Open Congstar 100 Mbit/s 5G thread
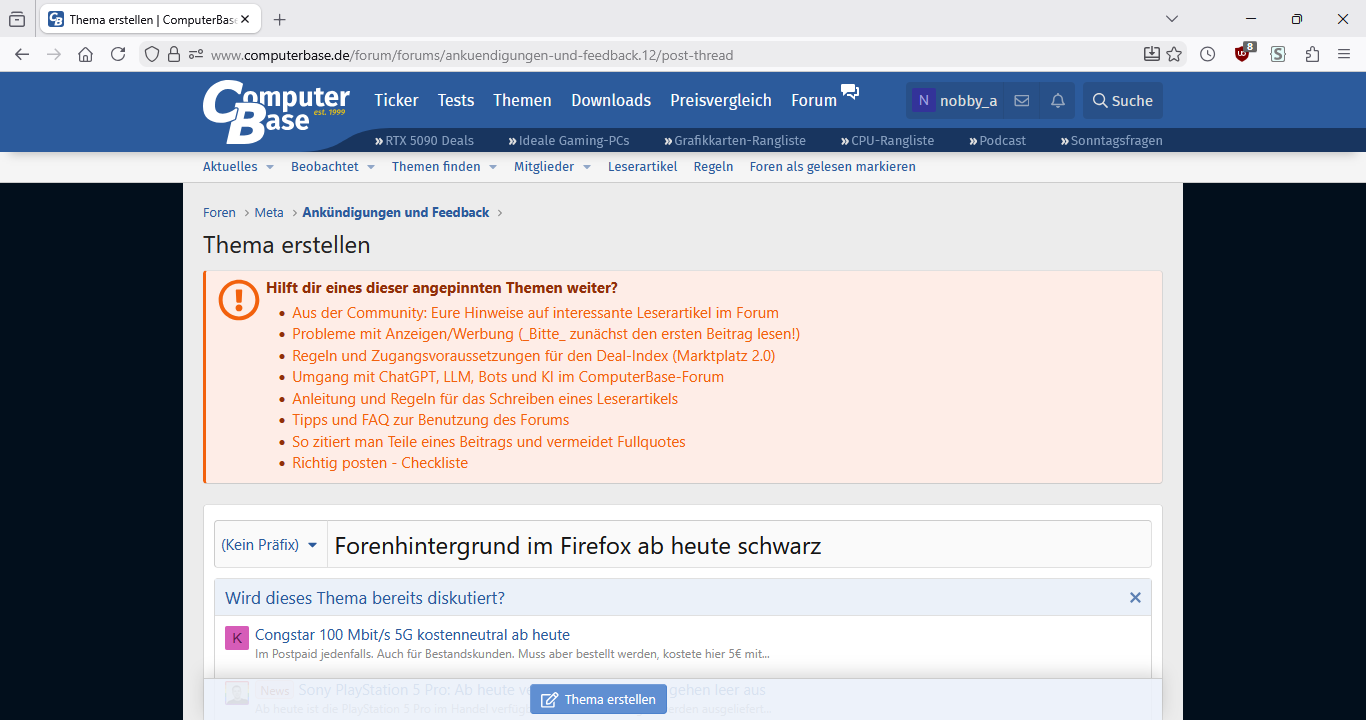 pos(412,635)
